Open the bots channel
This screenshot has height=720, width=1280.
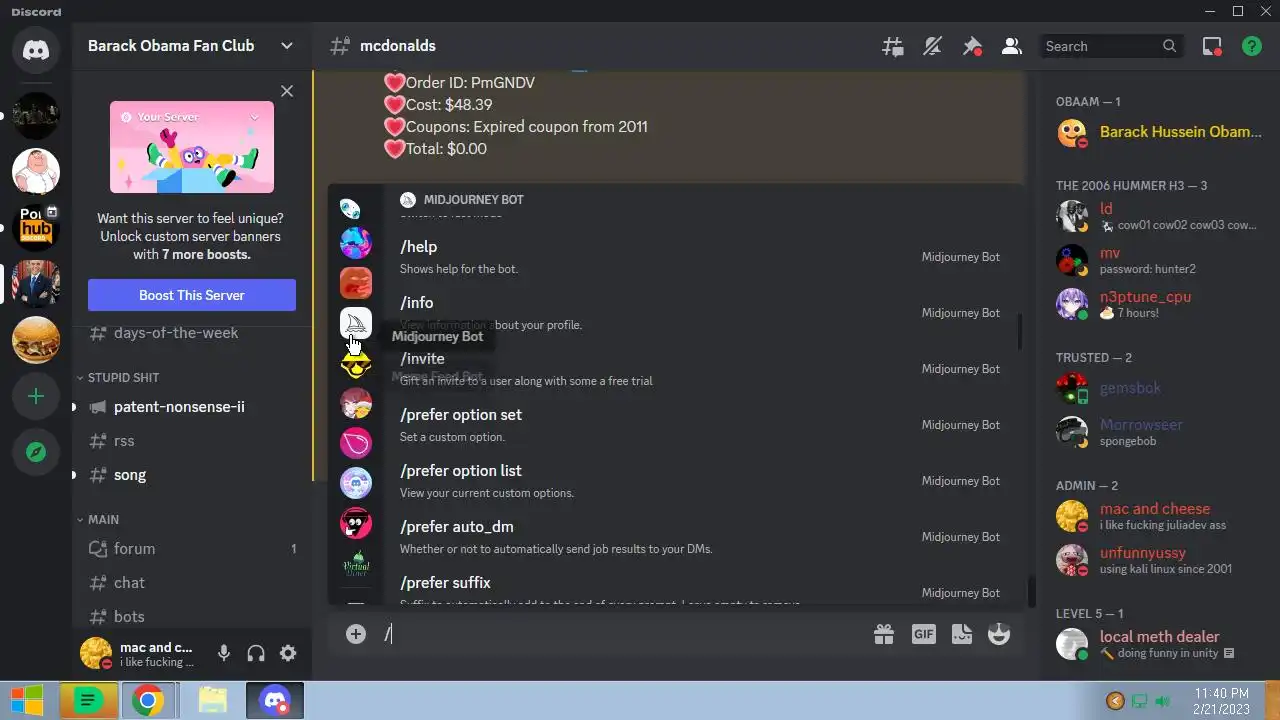(192, 617)
